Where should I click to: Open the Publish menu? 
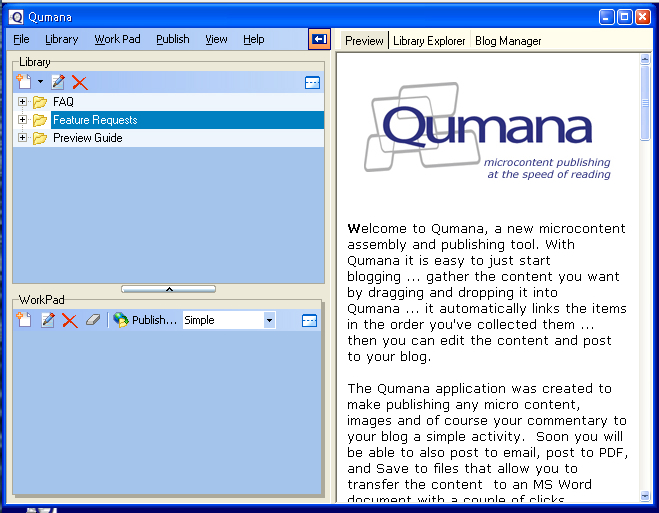pyautogui.click(x=173, y=39)
